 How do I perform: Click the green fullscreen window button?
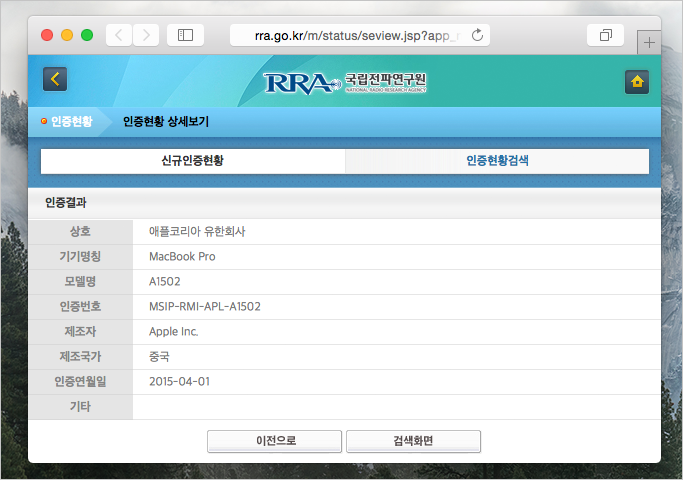click(87, 35)
